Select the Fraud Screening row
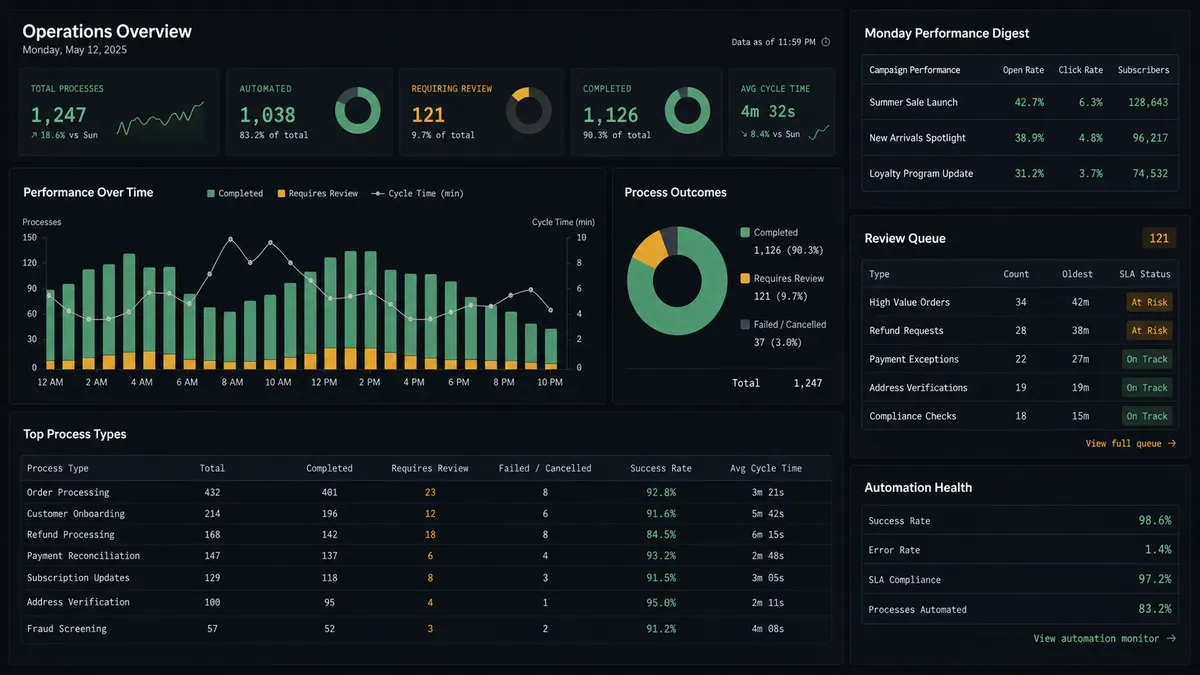1200x675 pixels. [426, 629]
